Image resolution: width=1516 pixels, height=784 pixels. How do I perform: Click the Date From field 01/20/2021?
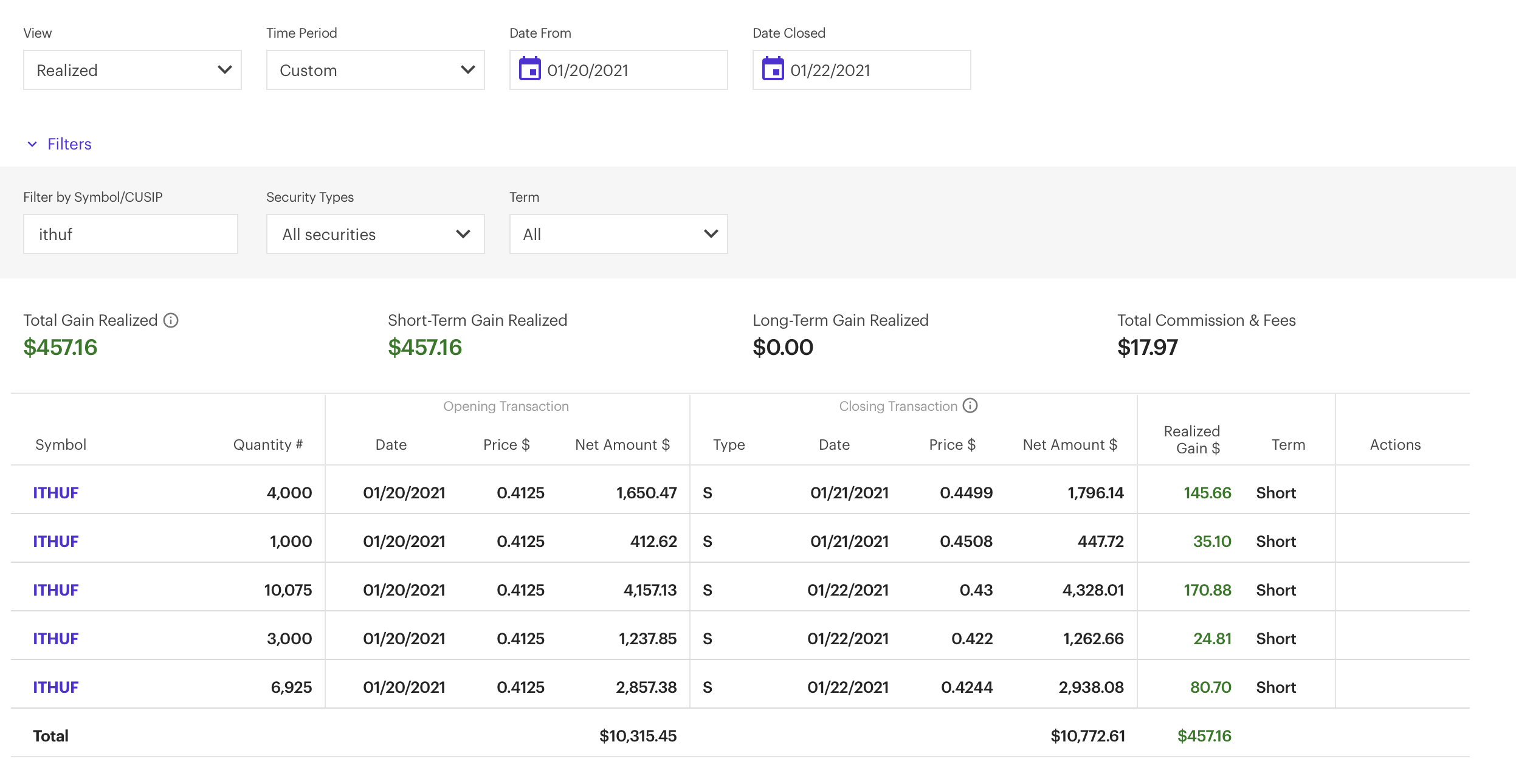tap(632, 70)
